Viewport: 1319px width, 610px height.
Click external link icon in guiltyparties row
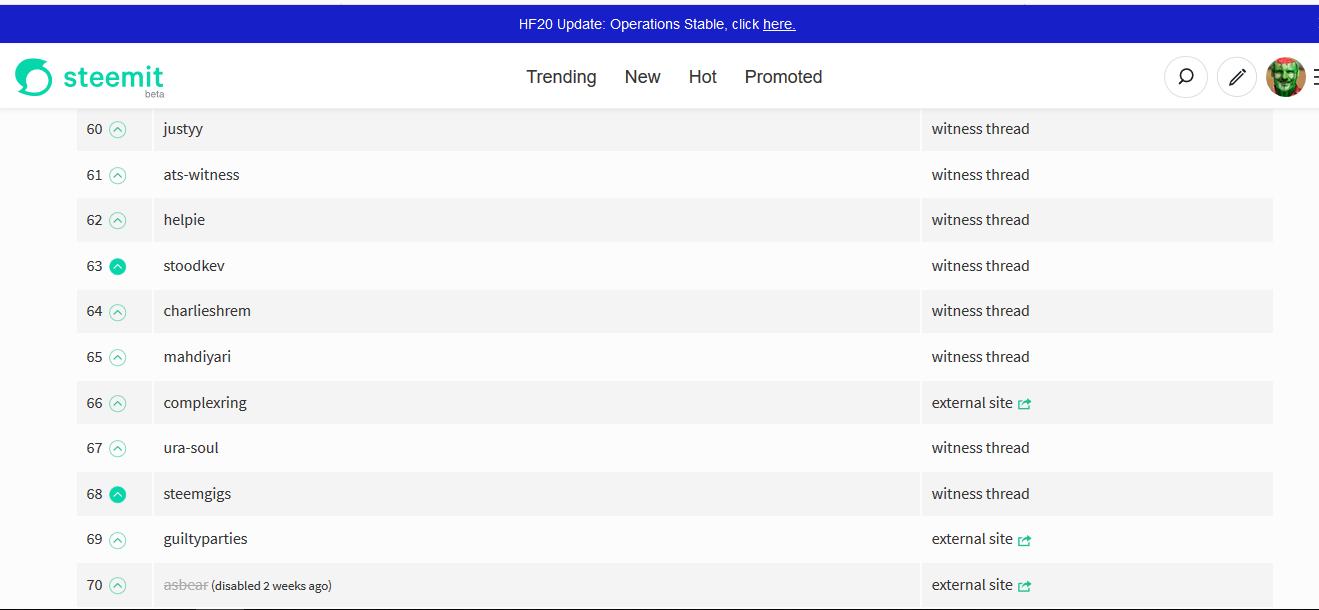[1024, 540]
